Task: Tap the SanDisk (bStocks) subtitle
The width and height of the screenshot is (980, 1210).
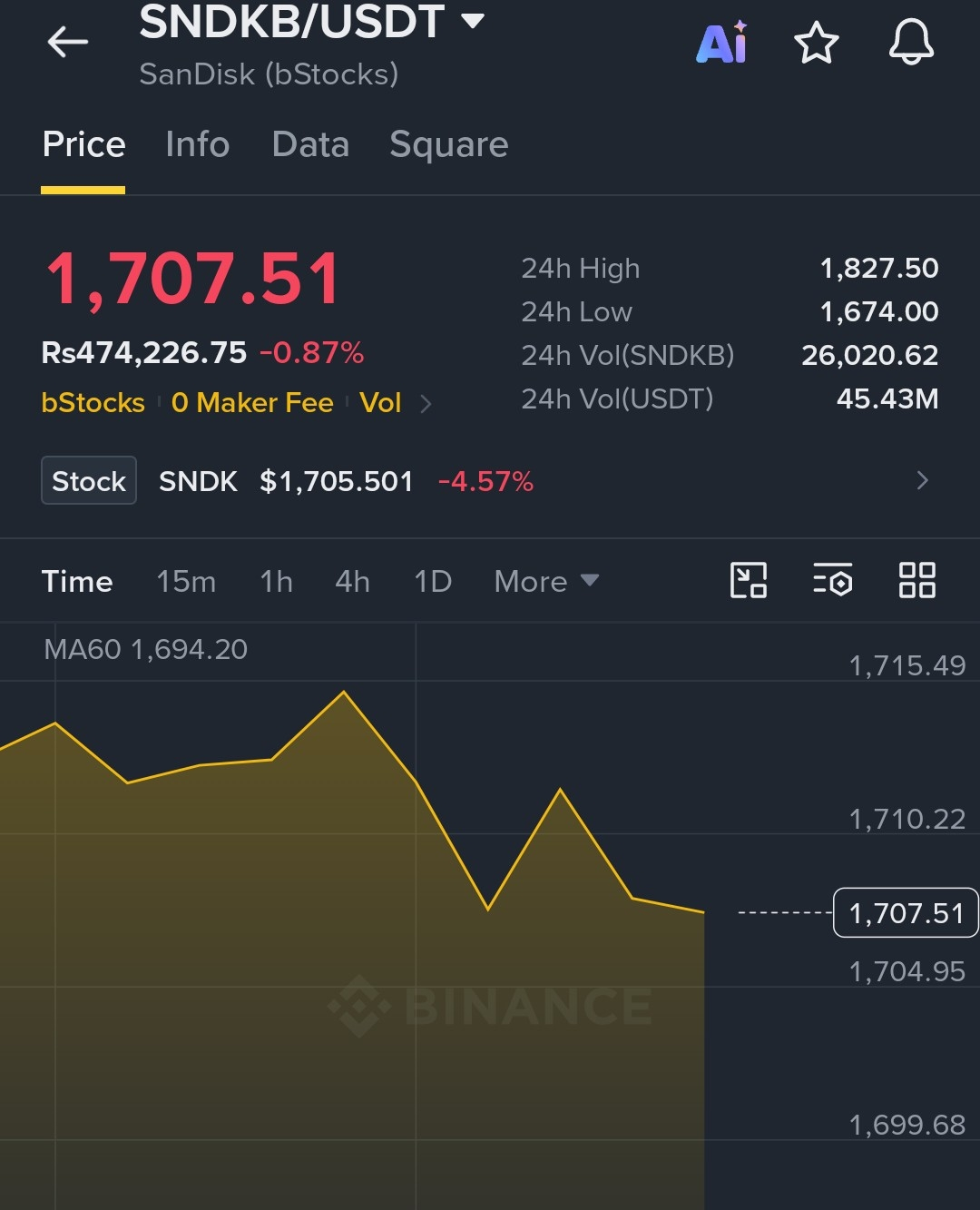Action: (269, 74)
